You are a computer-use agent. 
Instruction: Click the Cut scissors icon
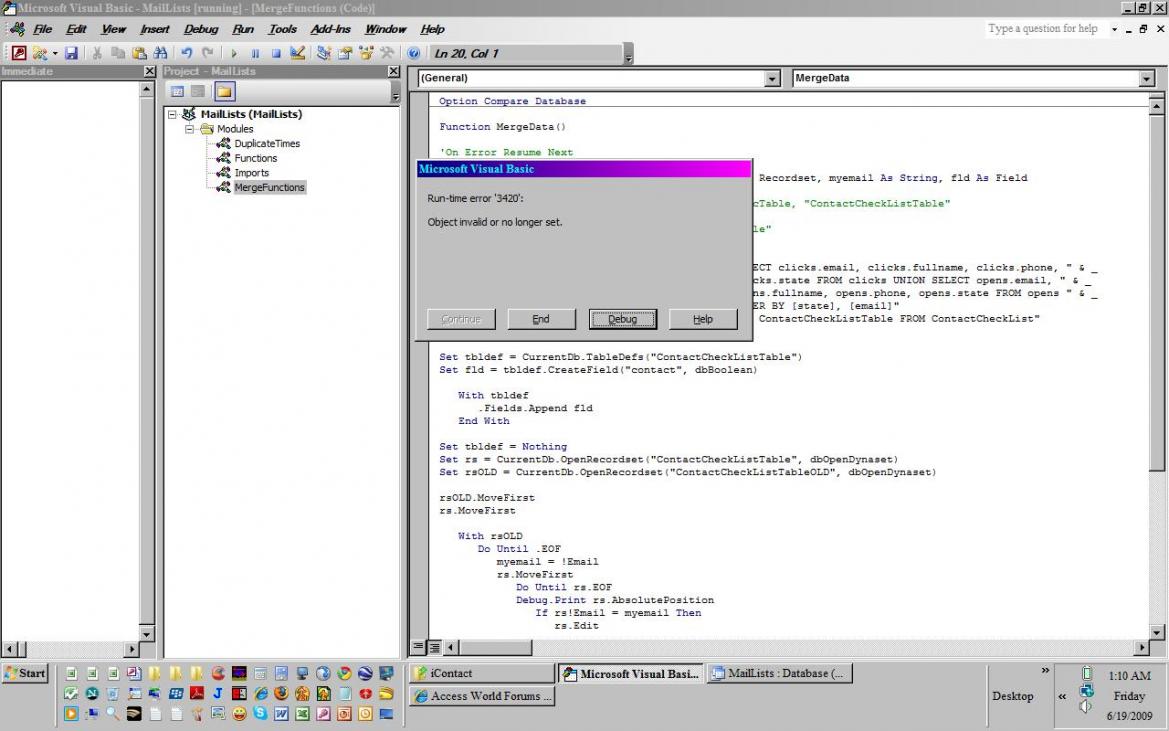96,53
